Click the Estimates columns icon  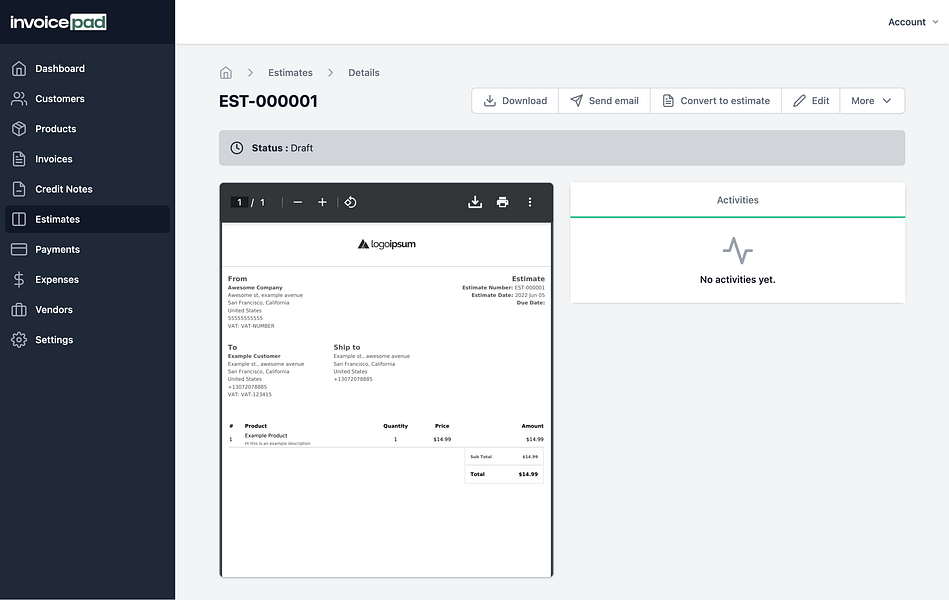(x=19, y=219)
